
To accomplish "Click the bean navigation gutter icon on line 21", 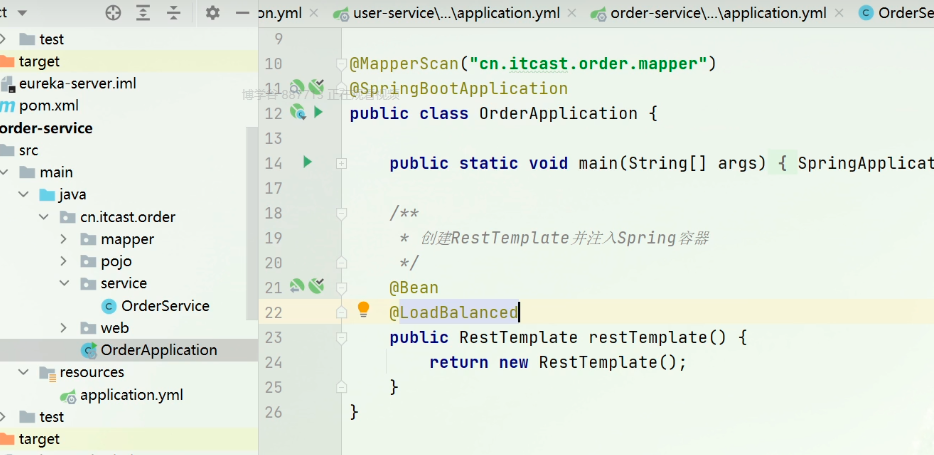I will click(x=297, y=286).
